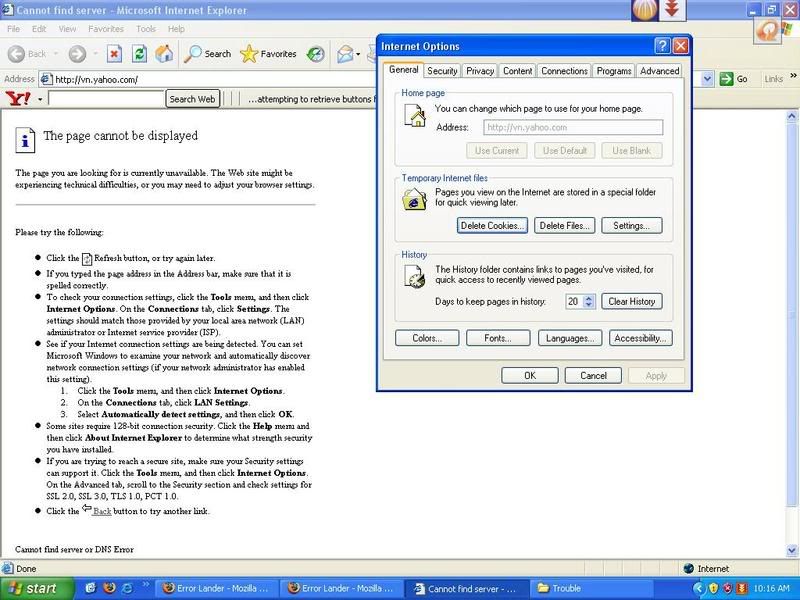Open the Colors dialog button
The width and height of the screenshot is (800, 600).
point(427,338)
